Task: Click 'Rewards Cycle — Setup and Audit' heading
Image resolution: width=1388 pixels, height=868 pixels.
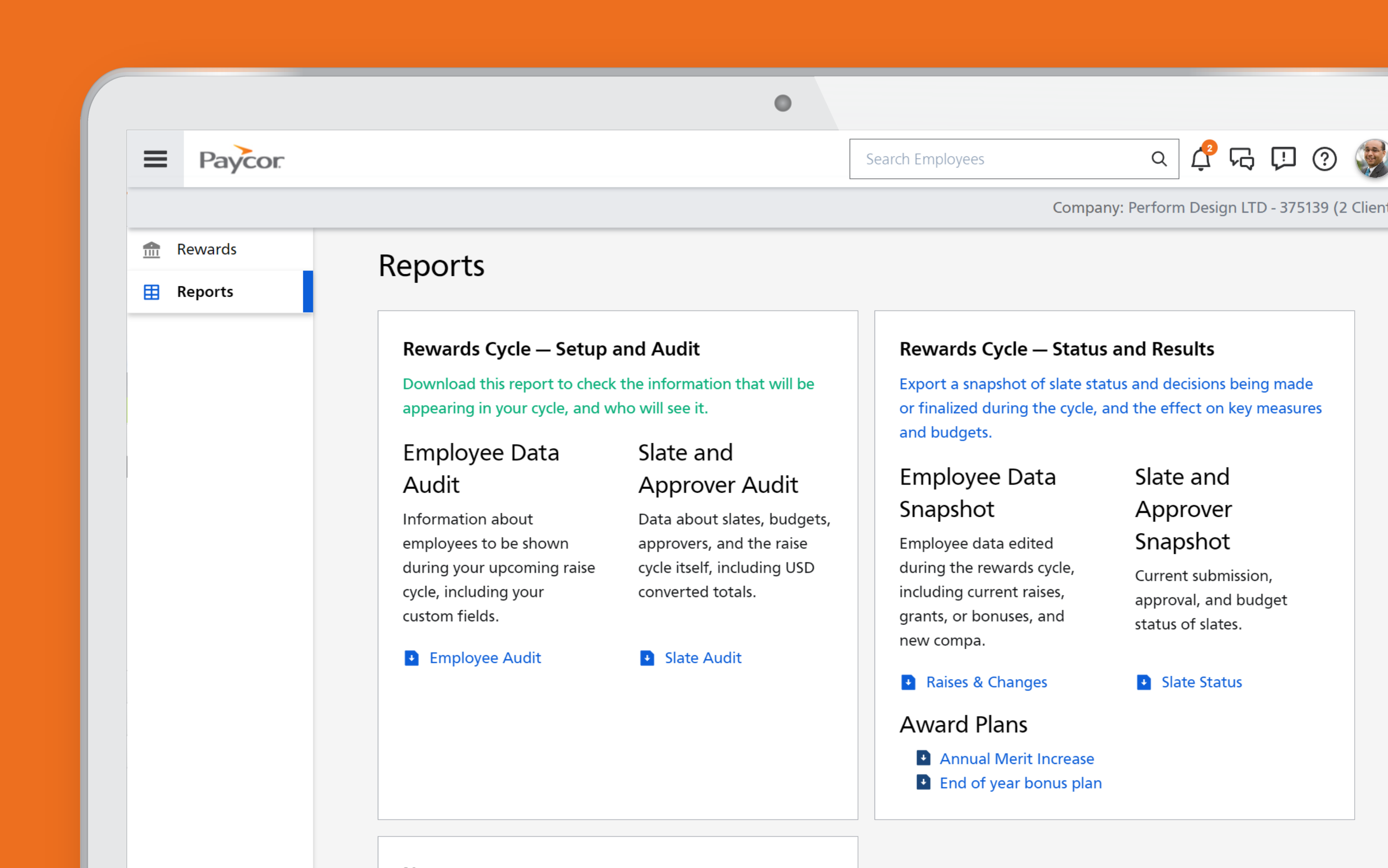Action: [551, 349]
